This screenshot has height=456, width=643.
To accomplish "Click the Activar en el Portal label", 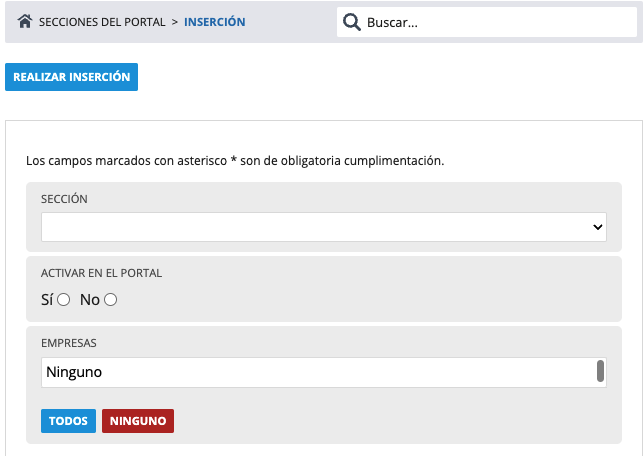I will (101, 273).
